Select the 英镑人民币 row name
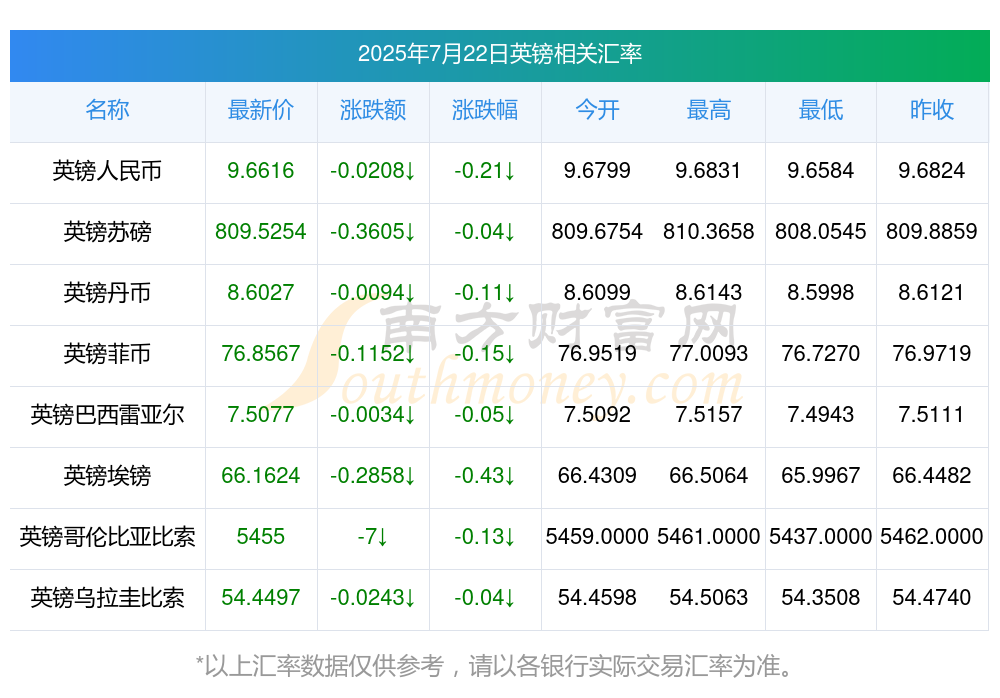The image size is (1000, 698). pyautogui.click(x=107, y=171)
